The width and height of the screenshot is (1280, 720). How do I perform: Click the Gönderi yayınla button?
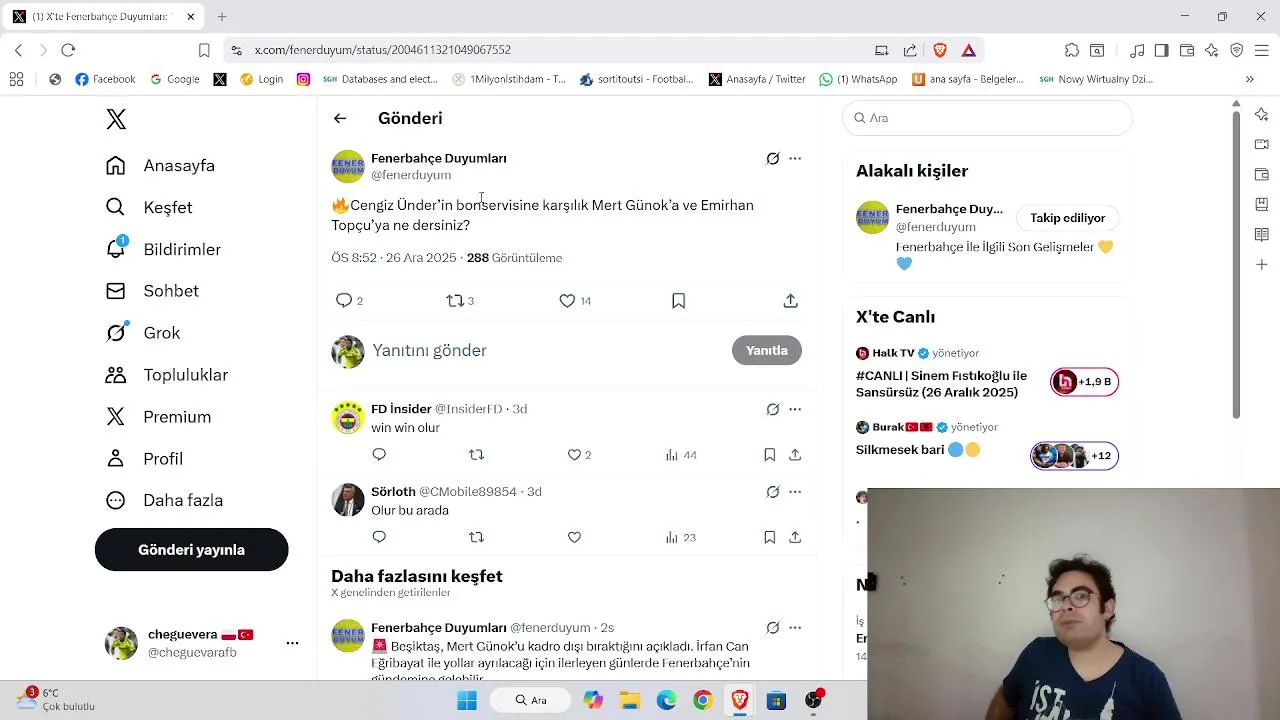tap(191, 550)
